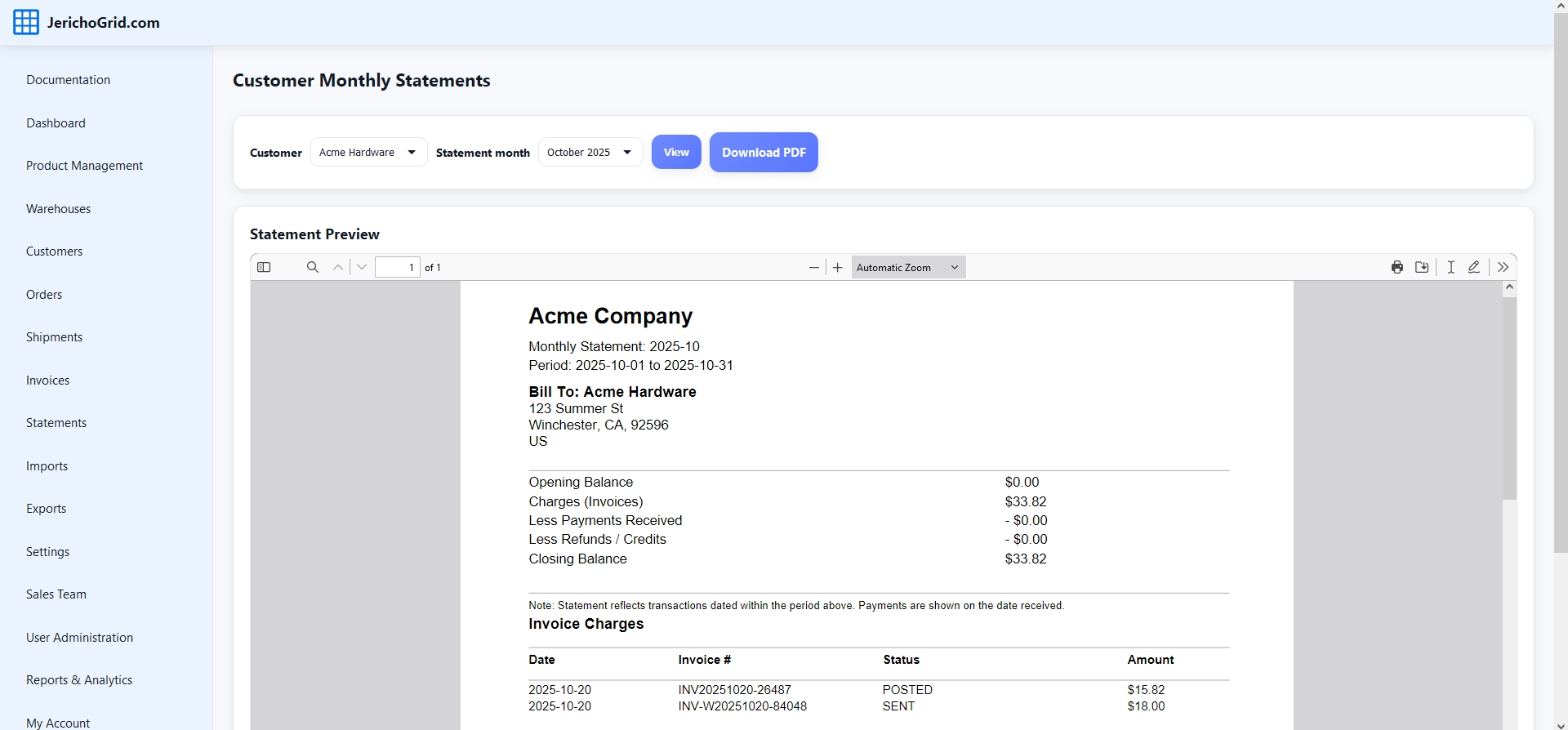Go to next page arrow in viewer
The height and width of the screenshot is (730, 1568).
pos(362,267)
